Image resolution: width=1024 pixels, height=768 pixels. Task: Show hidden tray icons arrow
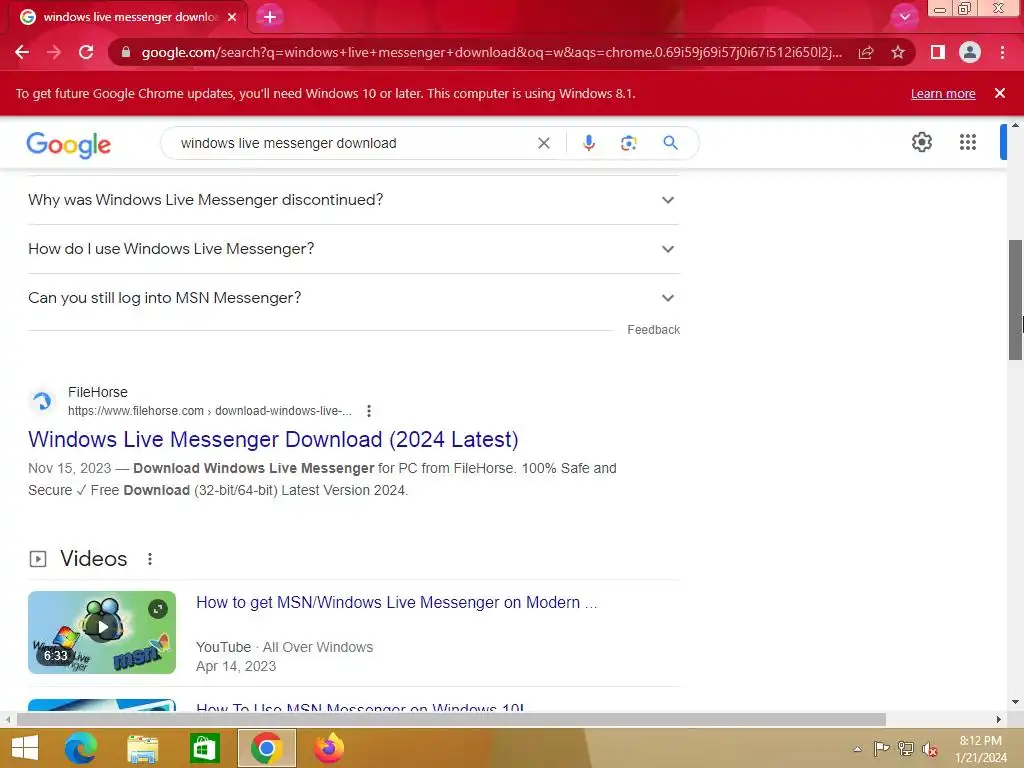[857, 749]
